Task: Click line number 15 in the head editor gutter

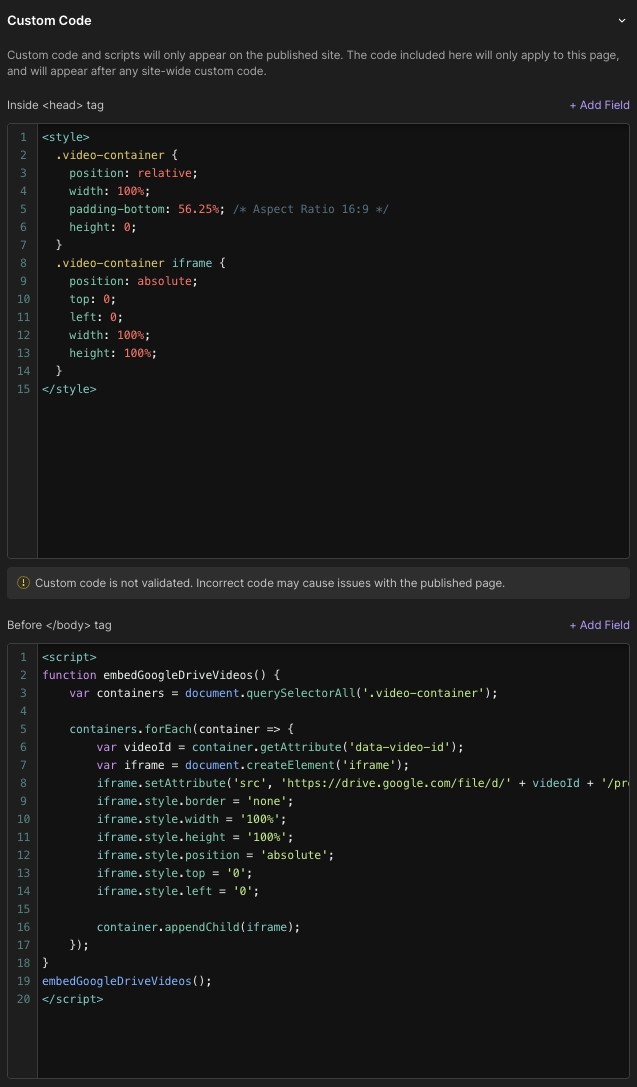Action: pyautogui.click(x=24, y=390)
